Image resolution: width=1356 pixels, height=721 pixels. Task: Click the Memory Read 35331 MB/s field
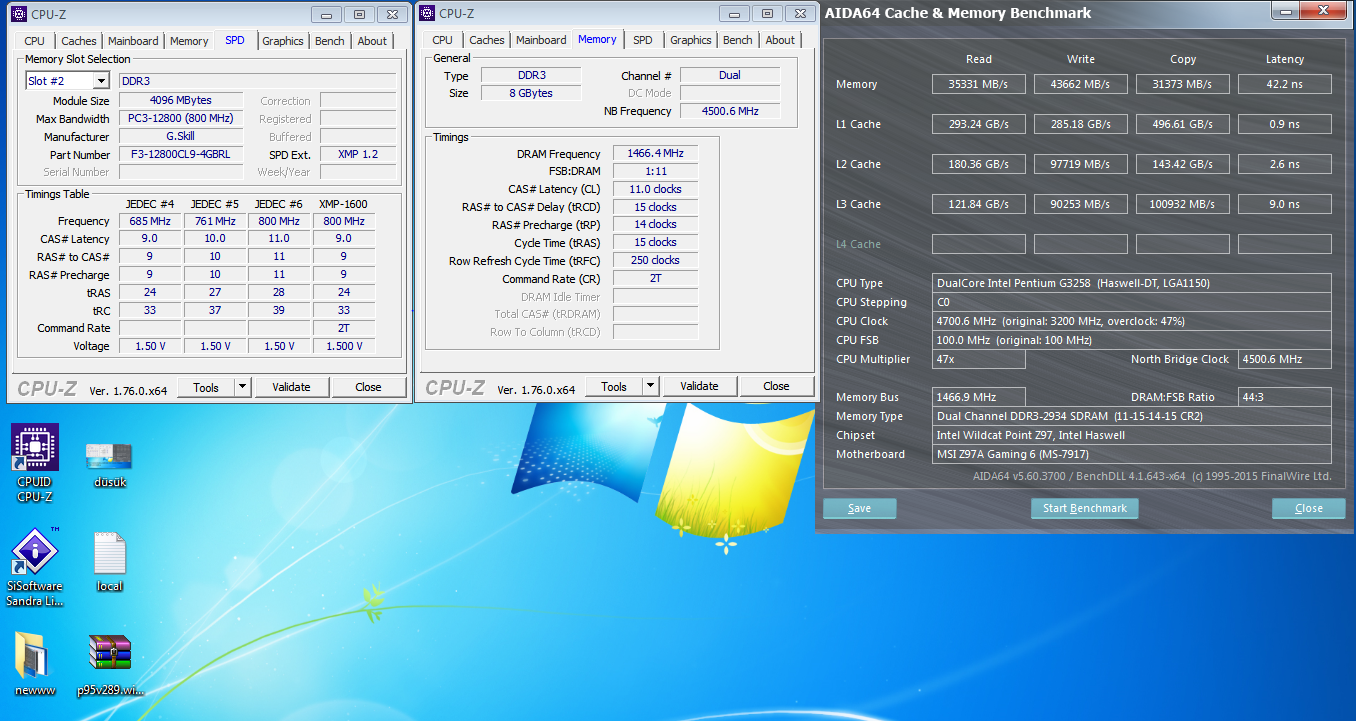[979, 84]
